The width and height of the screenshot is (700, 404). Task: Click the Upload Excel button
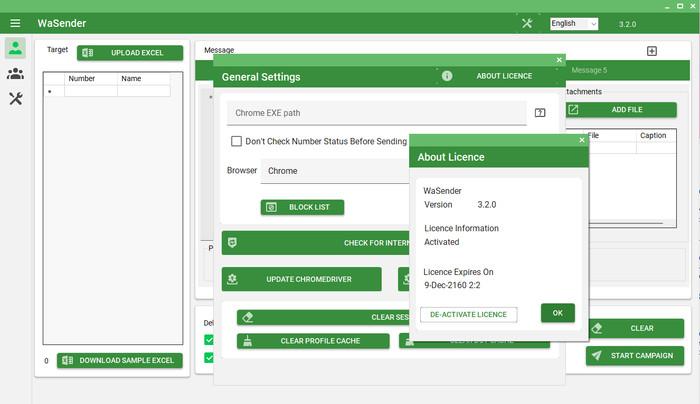(x=130, y=53)
